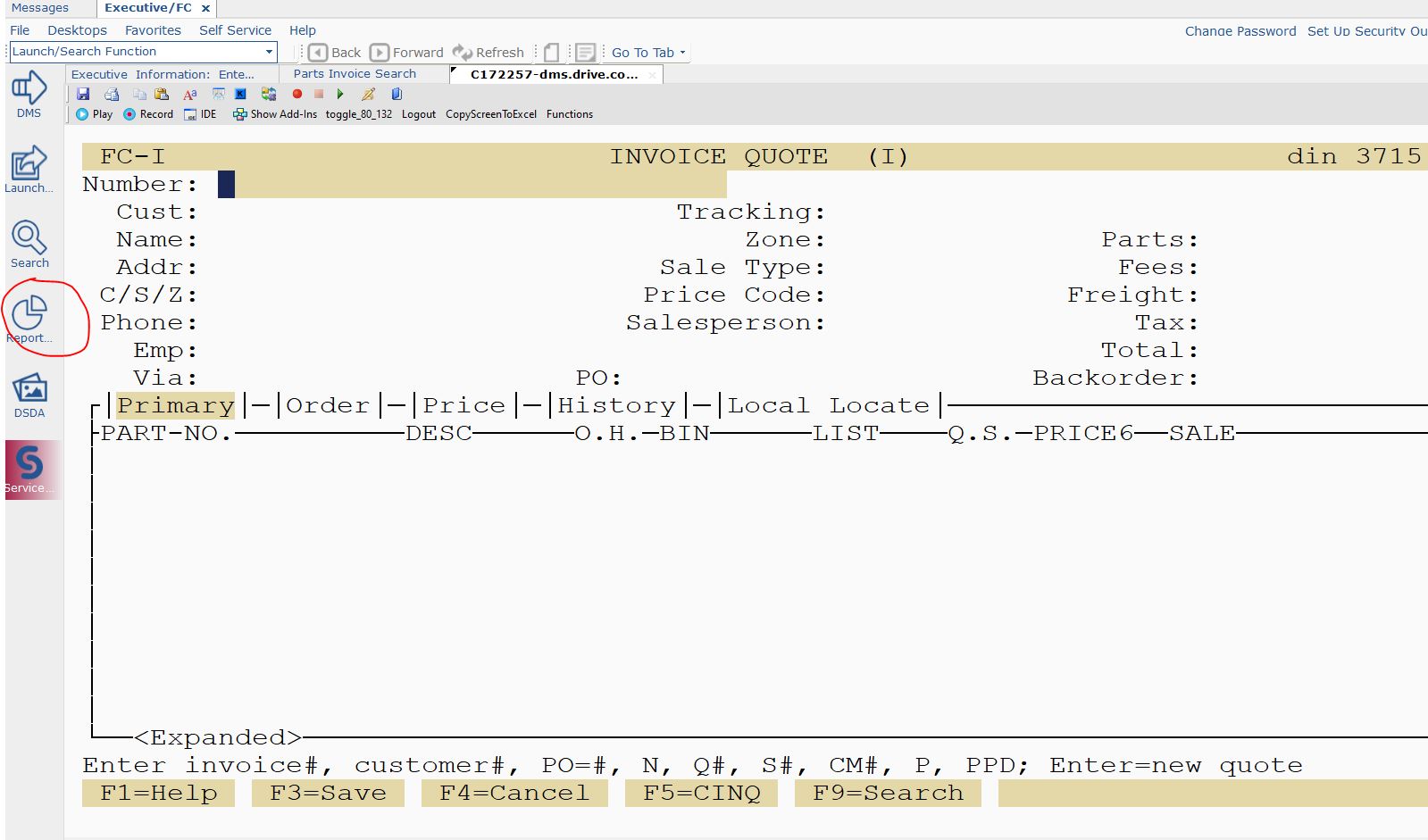Click the Refresh button

(488, 53)
